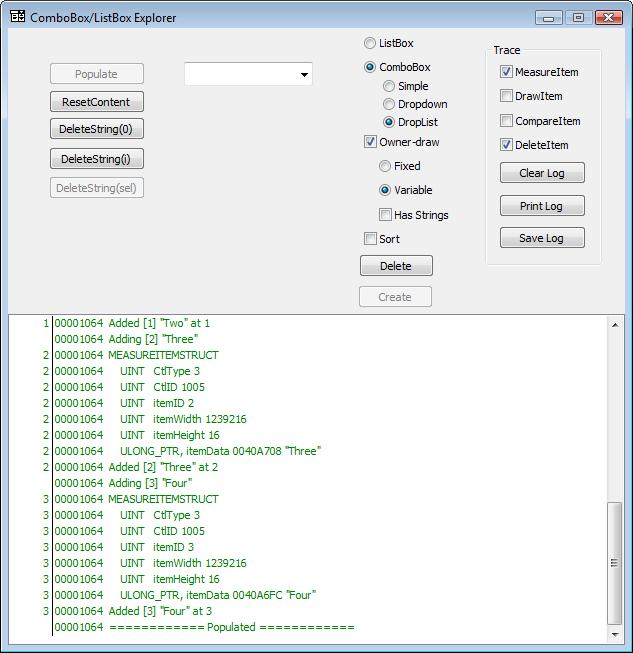The height and width of the screenshot is (653, 633).
Task: Enable the Sort checkbox
Action: click(x=370, y=239)
